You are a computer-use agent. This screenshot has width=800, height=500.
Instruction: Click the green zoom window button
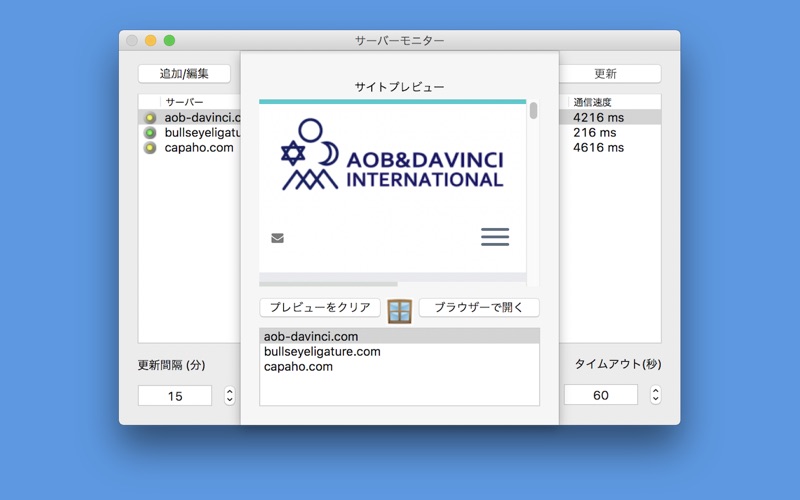pyautogui.click(x=169, y=40)
